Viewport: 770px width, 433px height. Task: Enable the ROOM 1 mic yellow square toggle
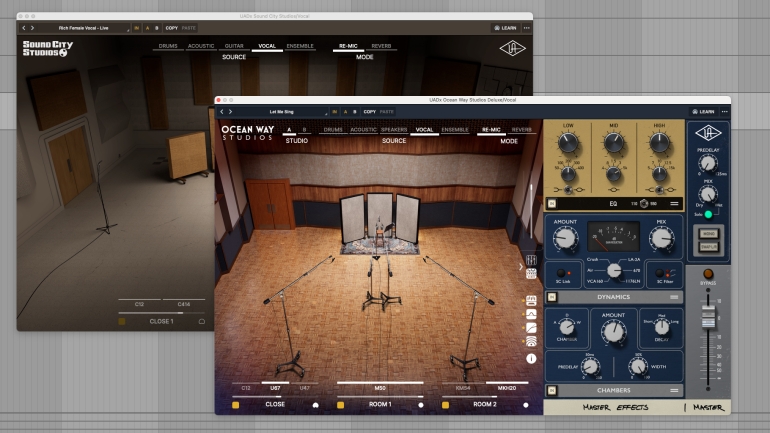click(x=340, y=405)
